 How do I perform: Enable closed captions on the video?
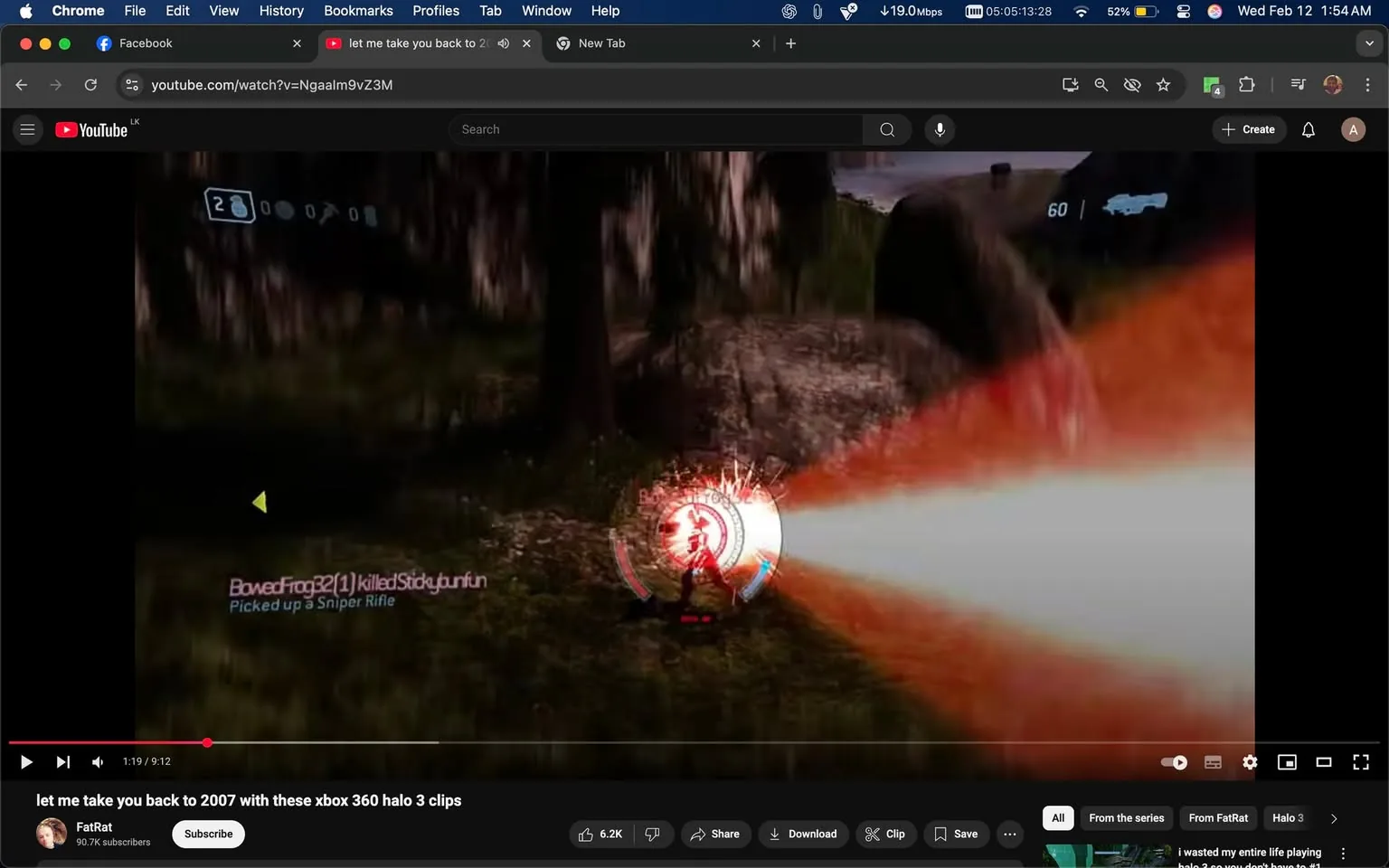pos(1213,761)
